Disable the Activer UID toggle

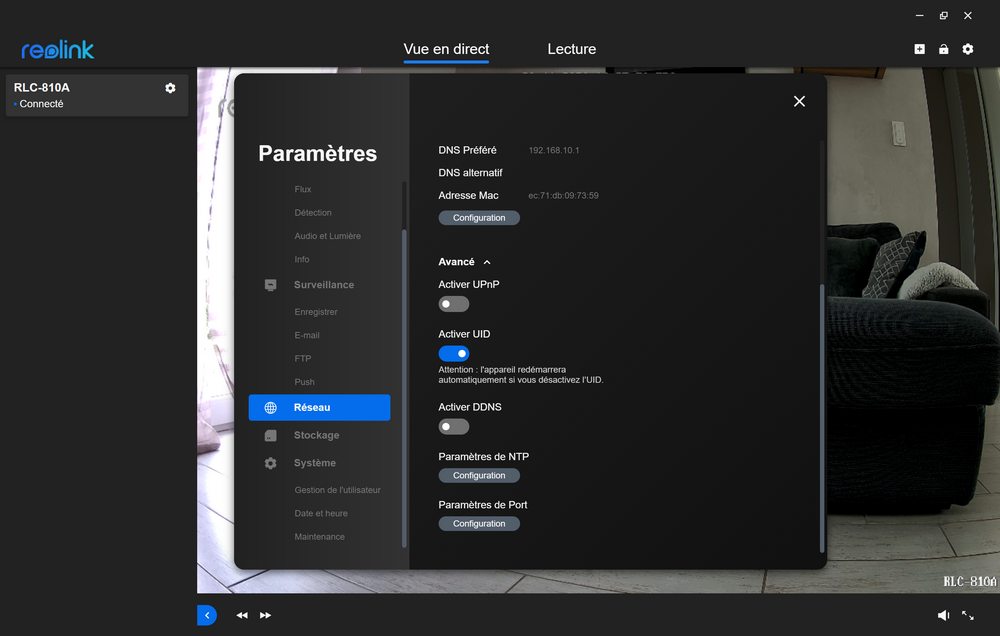click(453, 353)
